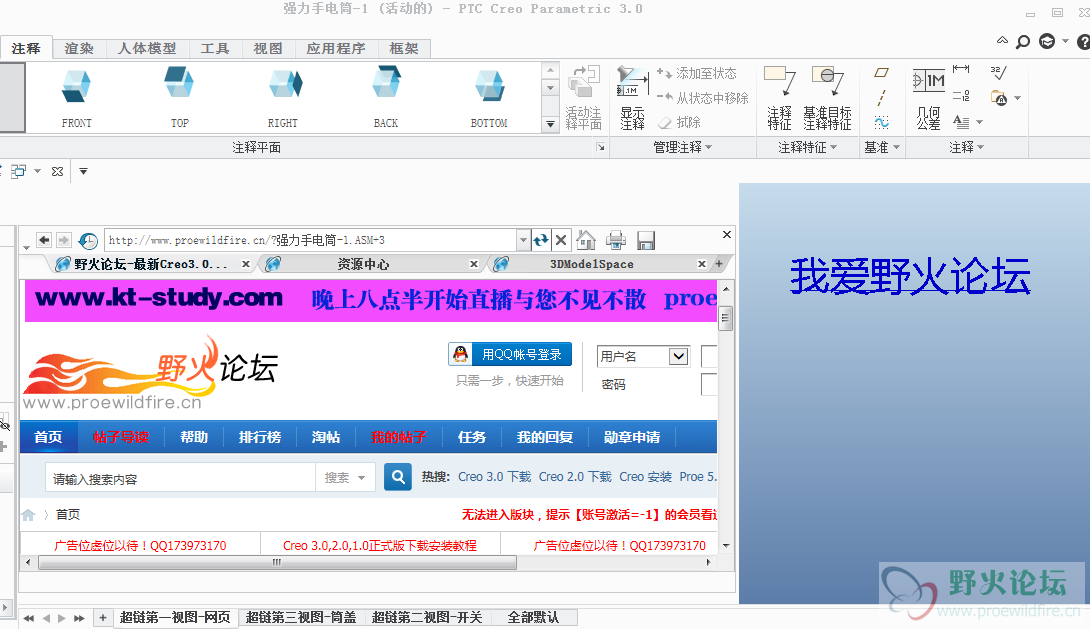
Task: Stop loading the browser page
Action: [x=561, y=240]
